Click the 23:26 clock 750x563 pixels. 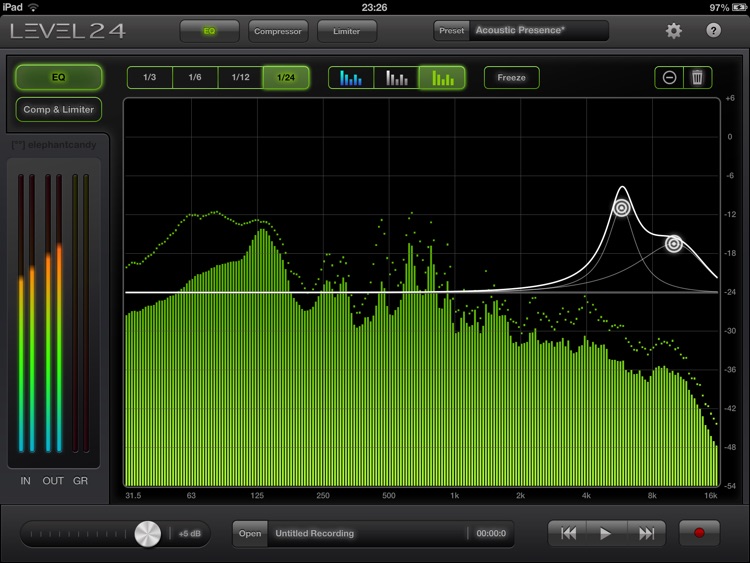pos(374,7)
